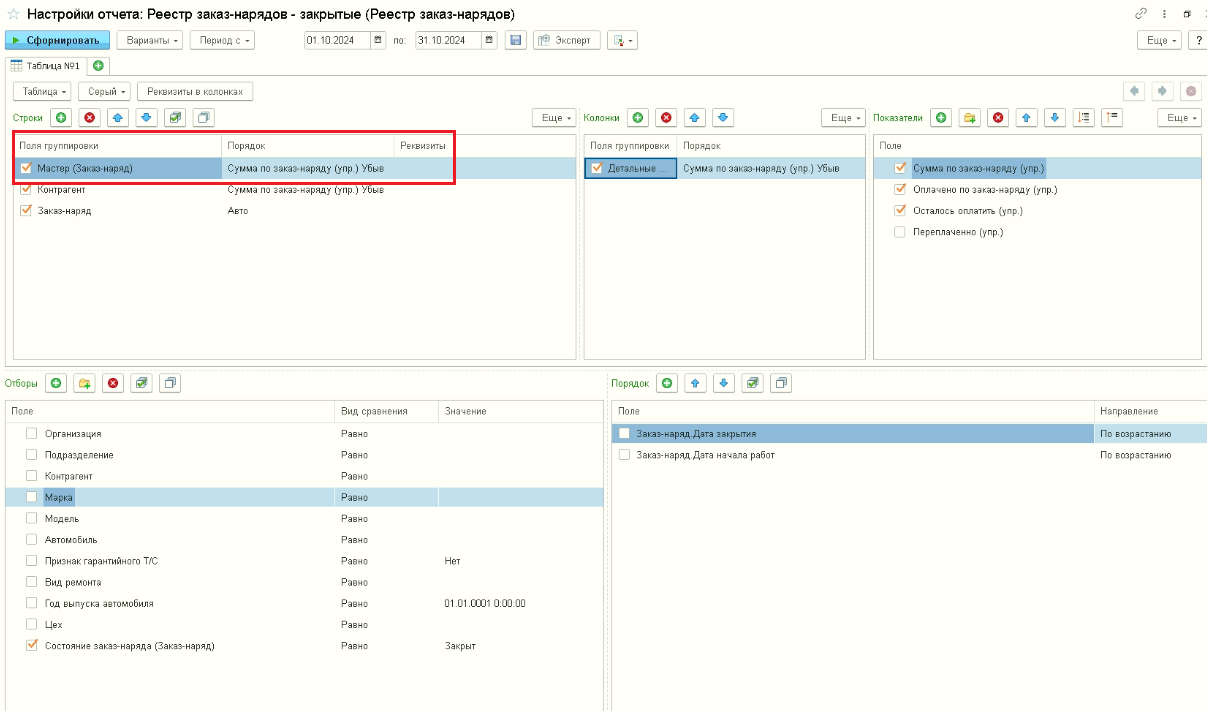The image size is (1207, 711).
Task: Move the Колонки grouping down
Action: [x=725, y=118]
